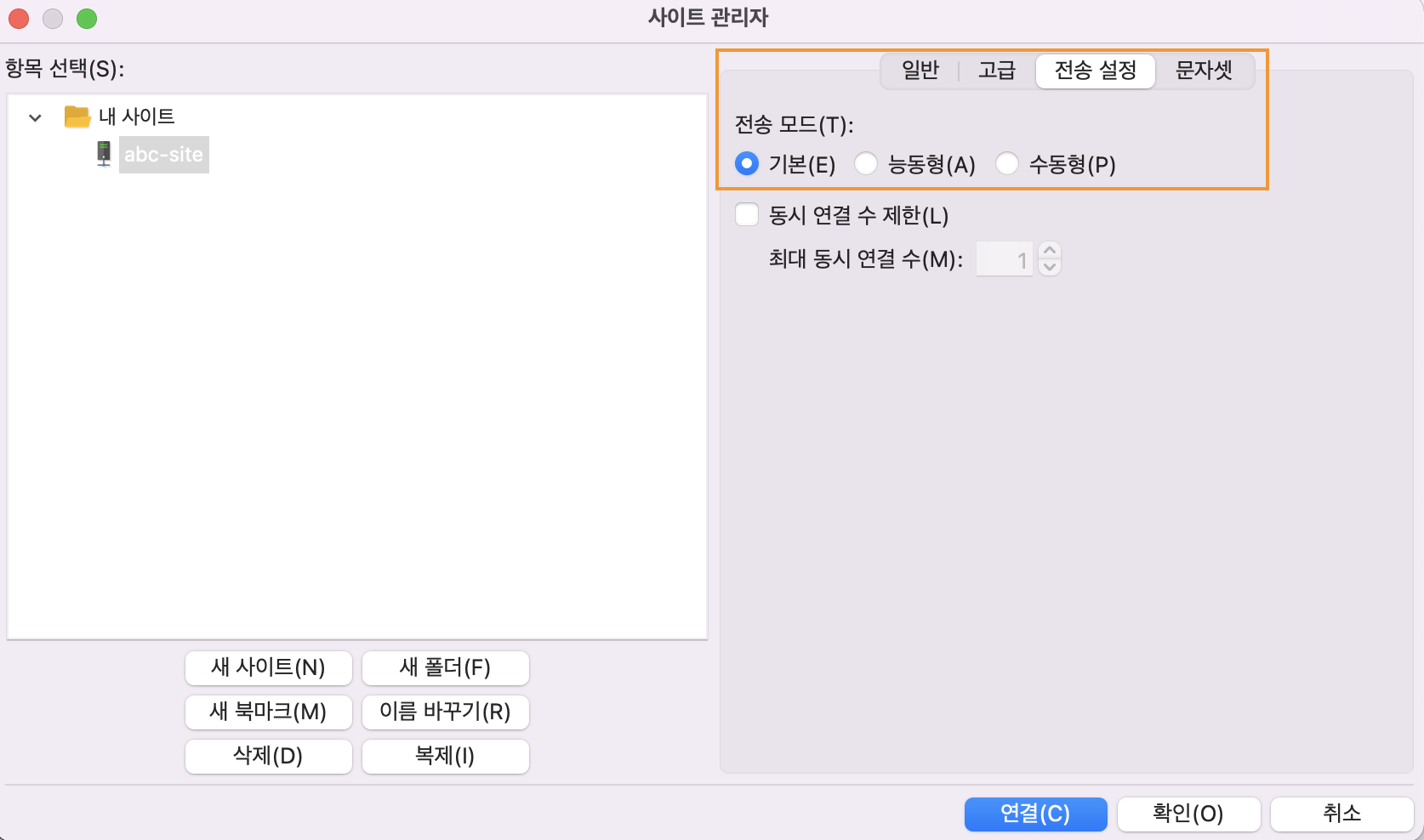Click the 새 사이트(N) button
Viewport: 1424px width, 840px height.
coord(268,667)
